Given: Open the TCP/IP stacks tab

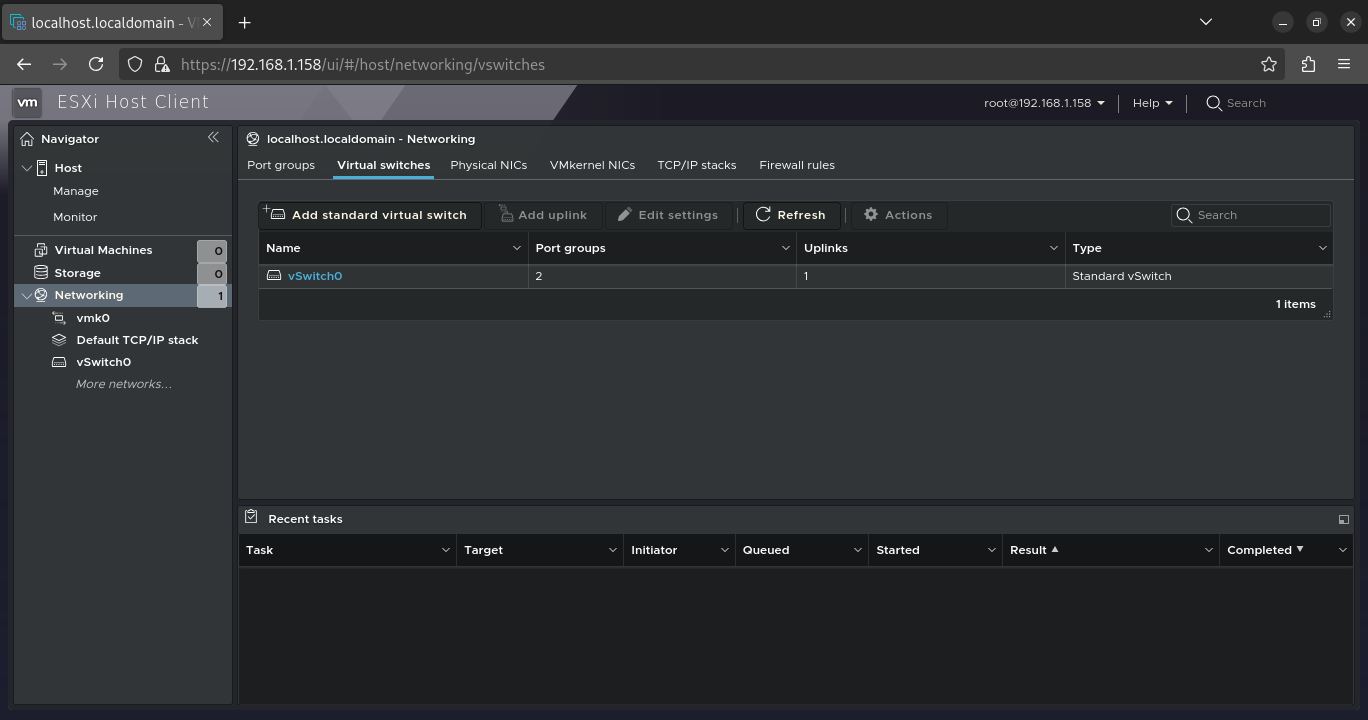Looking at the screenshot, I should click(697, 165).
